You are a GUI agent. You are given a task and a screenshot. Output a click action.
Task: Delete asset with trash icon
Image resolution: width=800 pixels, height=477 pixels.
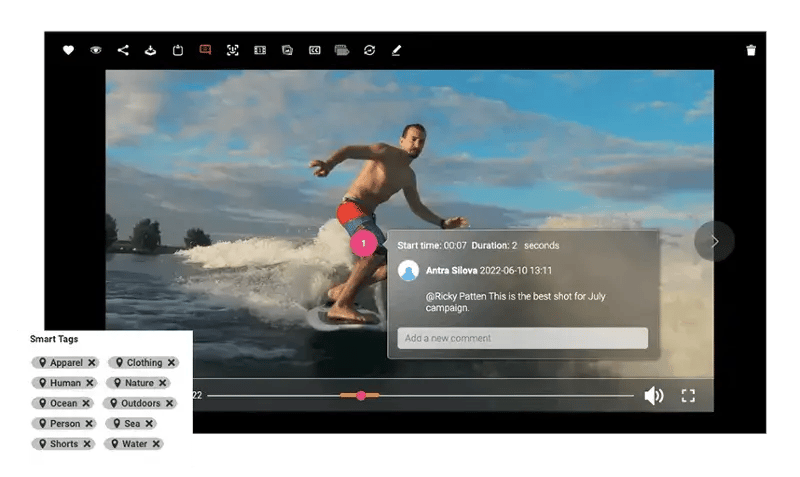click(751, 50)
